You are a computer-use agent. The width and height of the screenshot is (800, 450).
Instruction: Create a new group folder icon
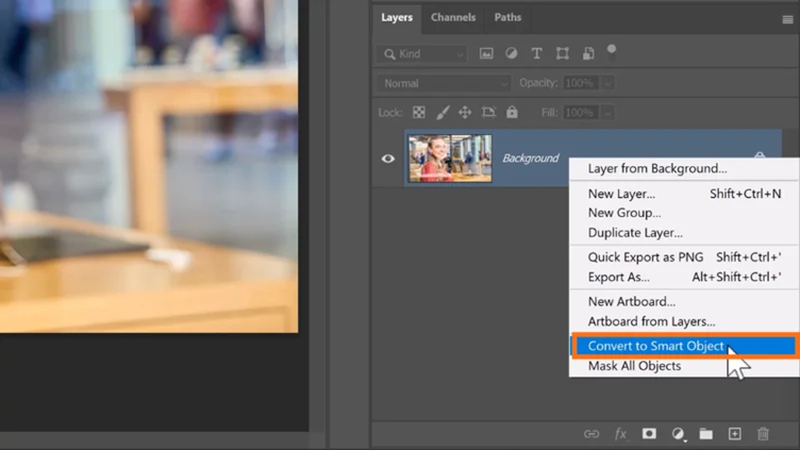pyautogui.click(x=706, y=434)
